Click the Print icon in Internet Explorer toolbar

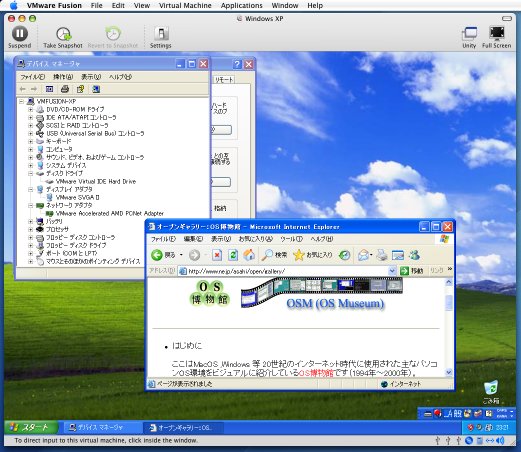click(x=382, y=255)
